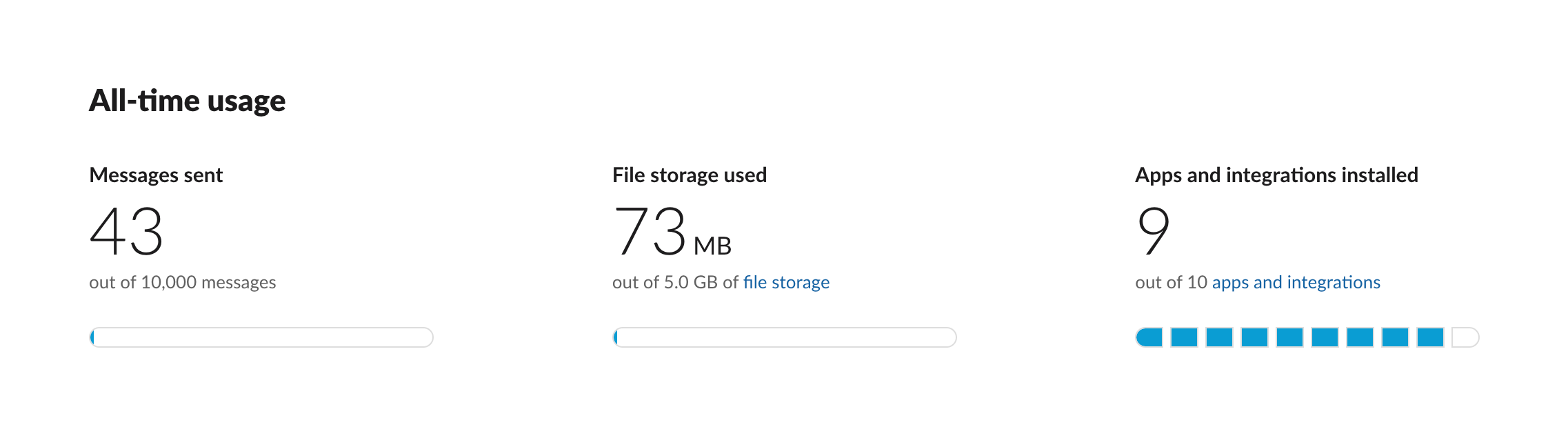Click the empty last segment of apps bar
The width and height of the screenshot is (1568, 436).
(x=1465, y=337)
